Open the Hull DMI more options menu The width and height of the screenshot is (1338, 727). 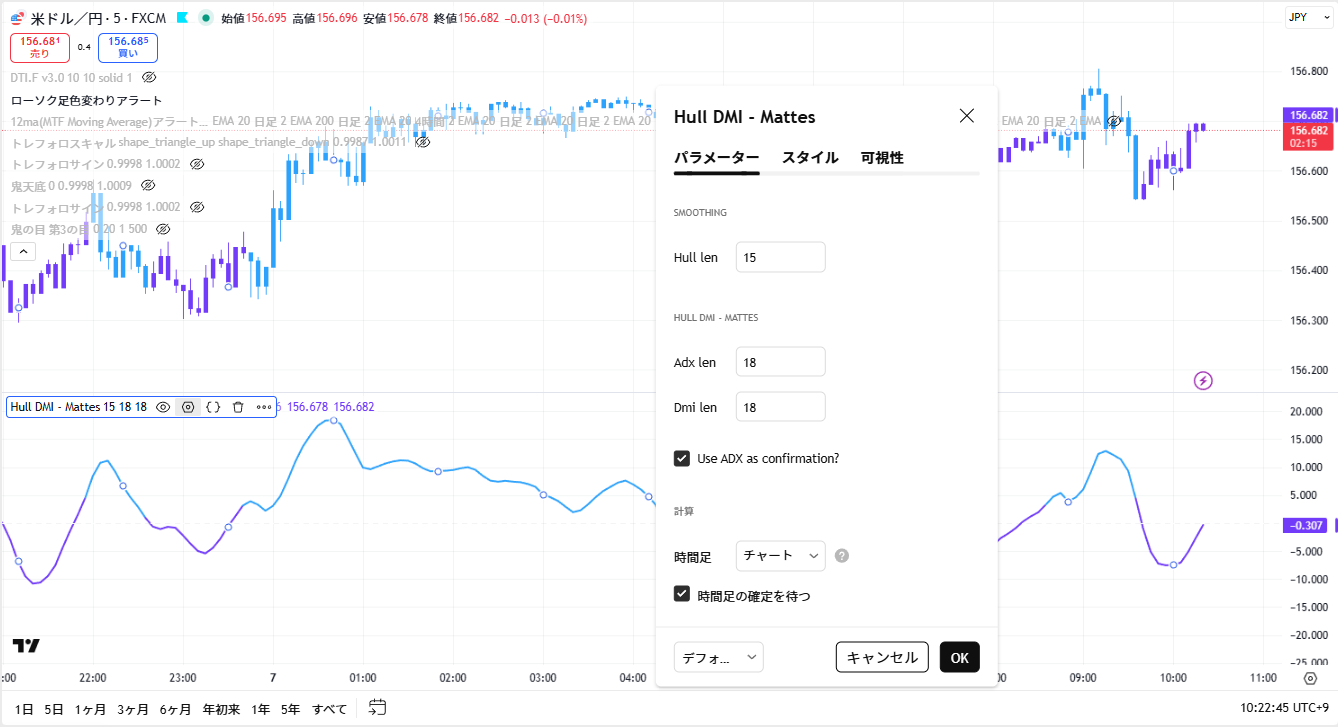point(263,407)
